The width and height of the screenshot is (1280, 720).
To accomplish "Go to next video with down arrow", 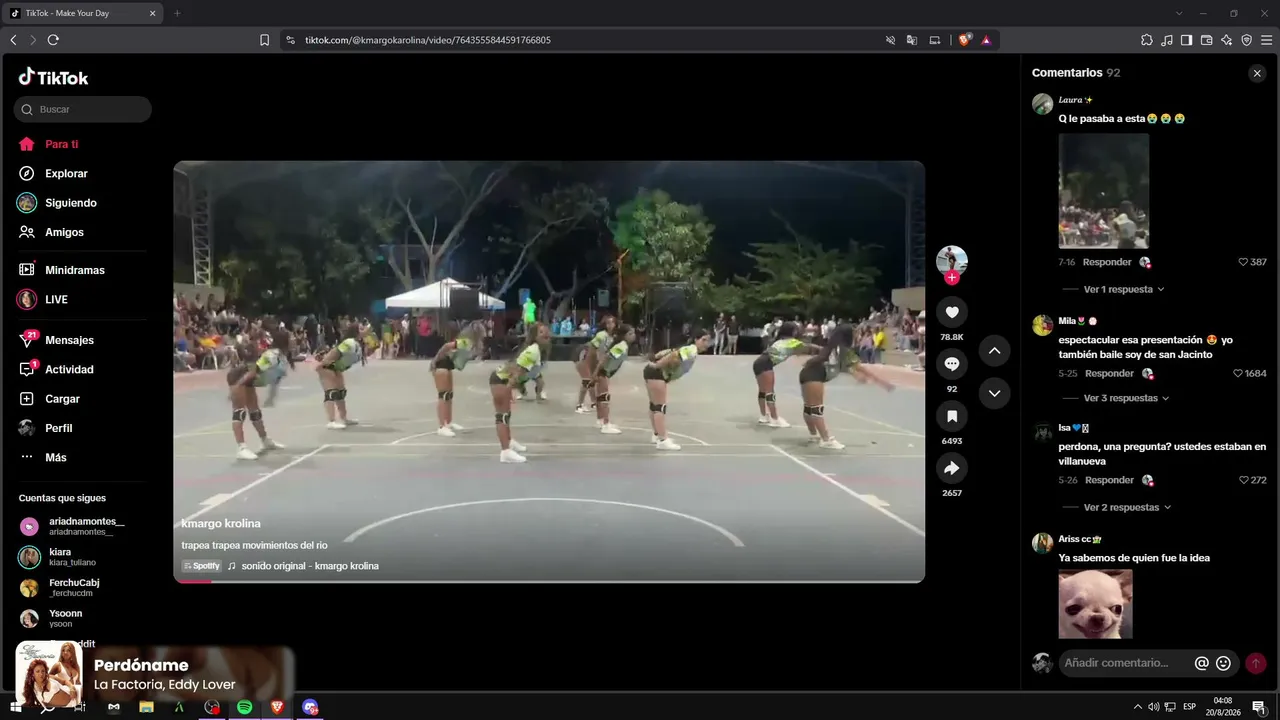I will 994,393.
